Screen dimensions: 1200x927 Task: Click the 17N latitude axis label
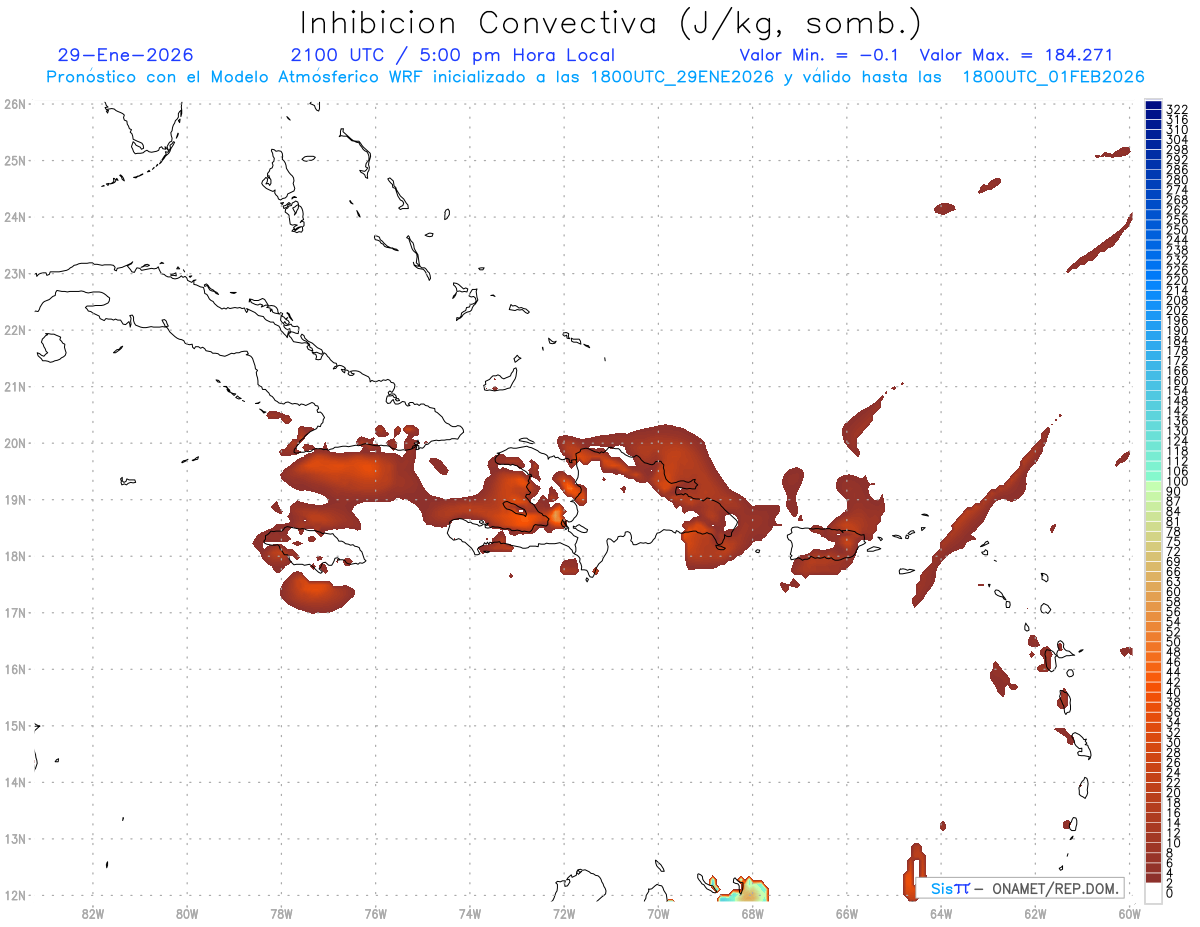click(14, 612)
